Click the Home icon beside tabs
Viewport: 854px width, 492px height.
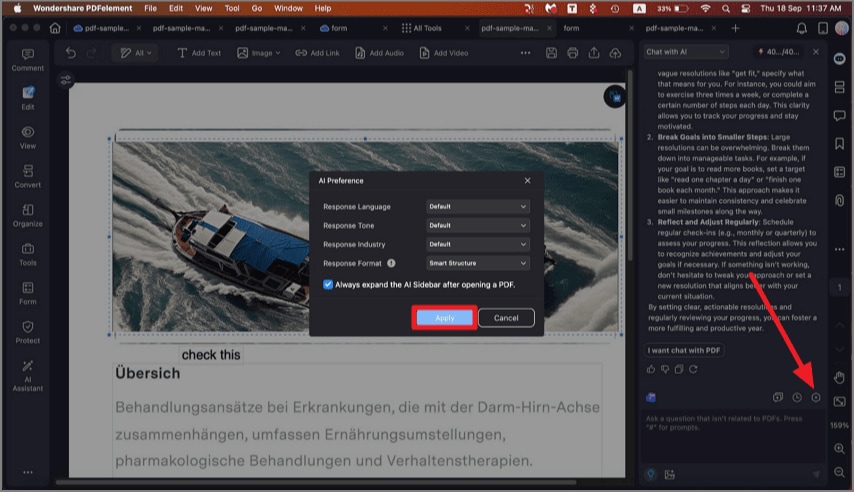pos(55,28)
